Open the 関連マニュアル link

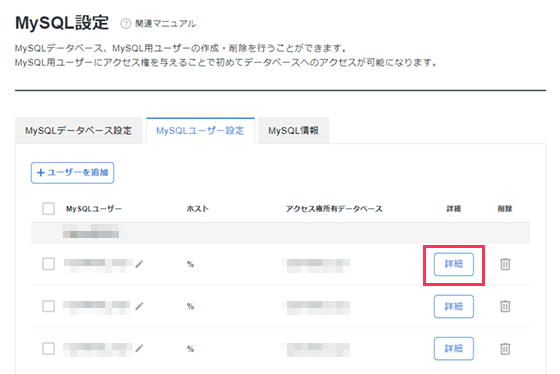pos(165,24)
